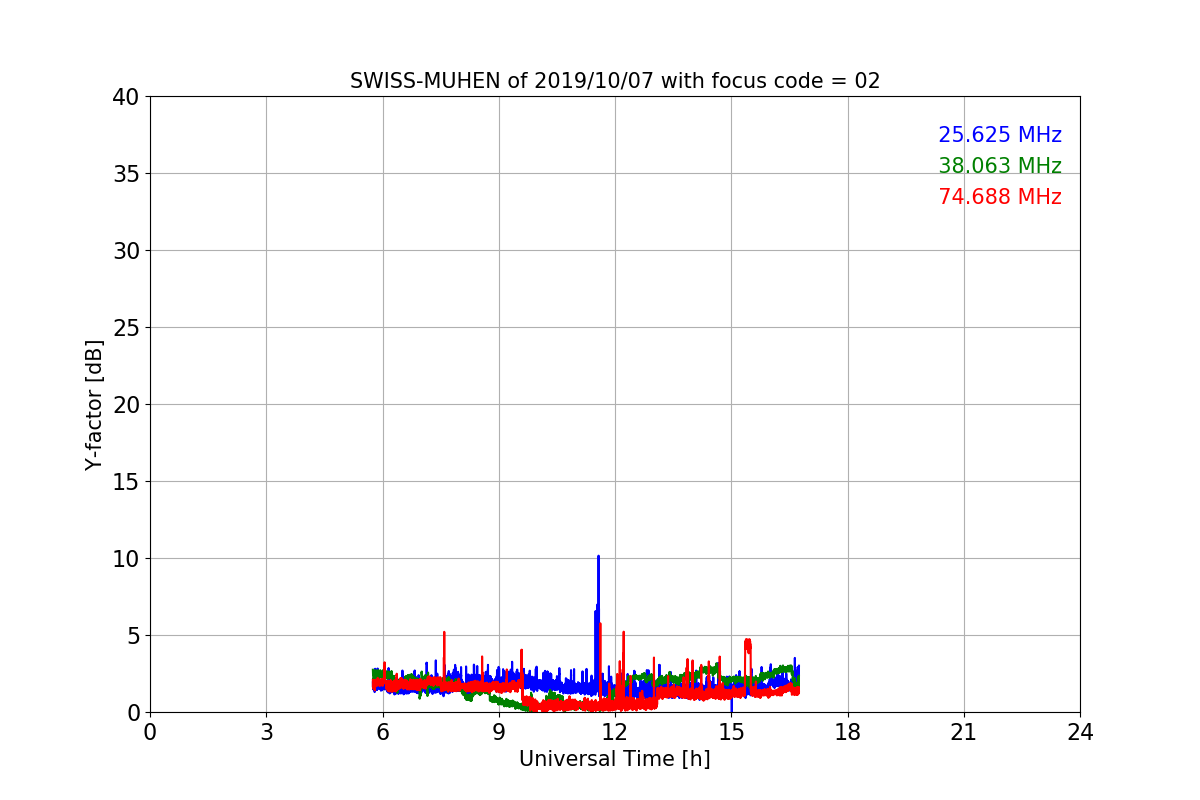Select the 25.625 MHz legend label

point(1000,135)
